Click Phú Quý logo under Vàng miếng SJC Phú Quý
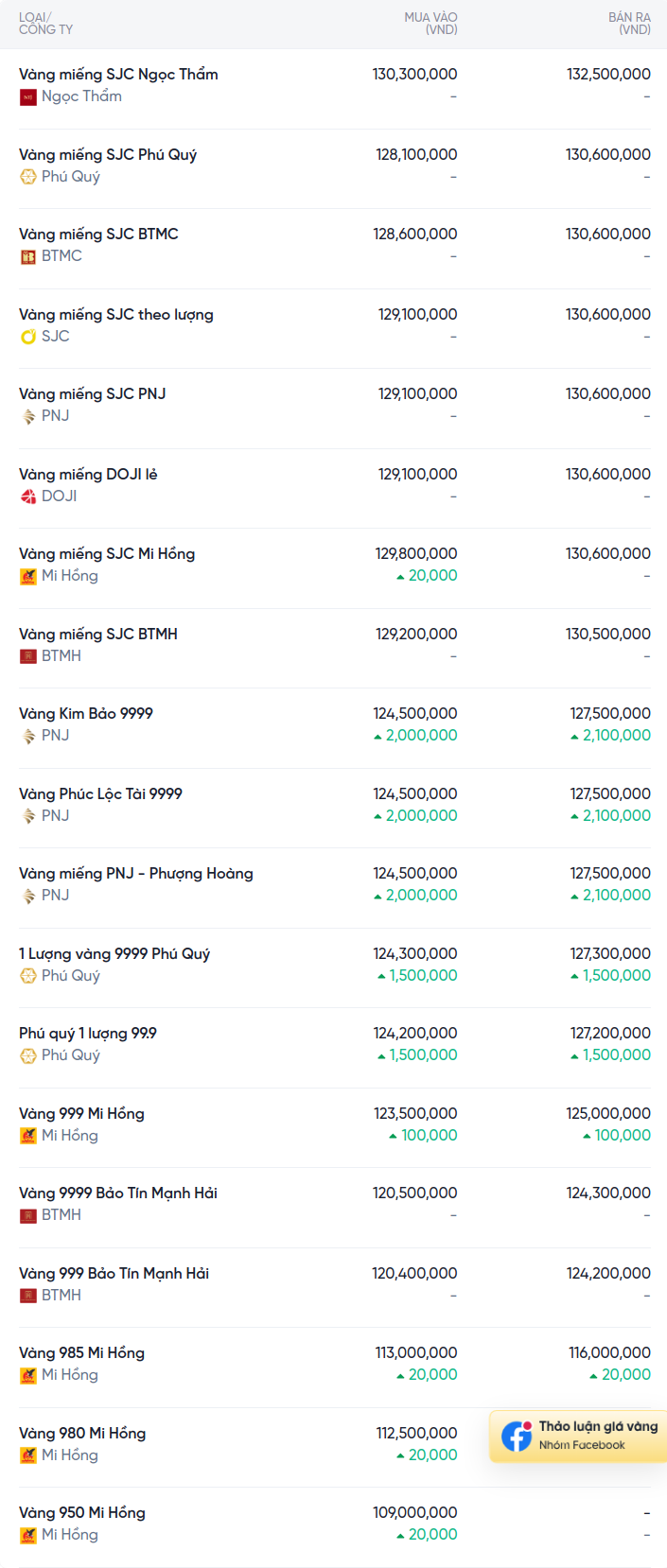Viewport: 667px width, 1568px height. [28, 177]
